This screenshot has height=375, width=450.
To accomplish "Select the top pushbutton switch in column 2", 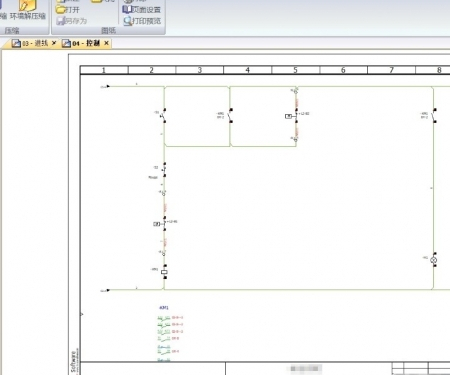I will pyautogui.click(x=163, y=116).
